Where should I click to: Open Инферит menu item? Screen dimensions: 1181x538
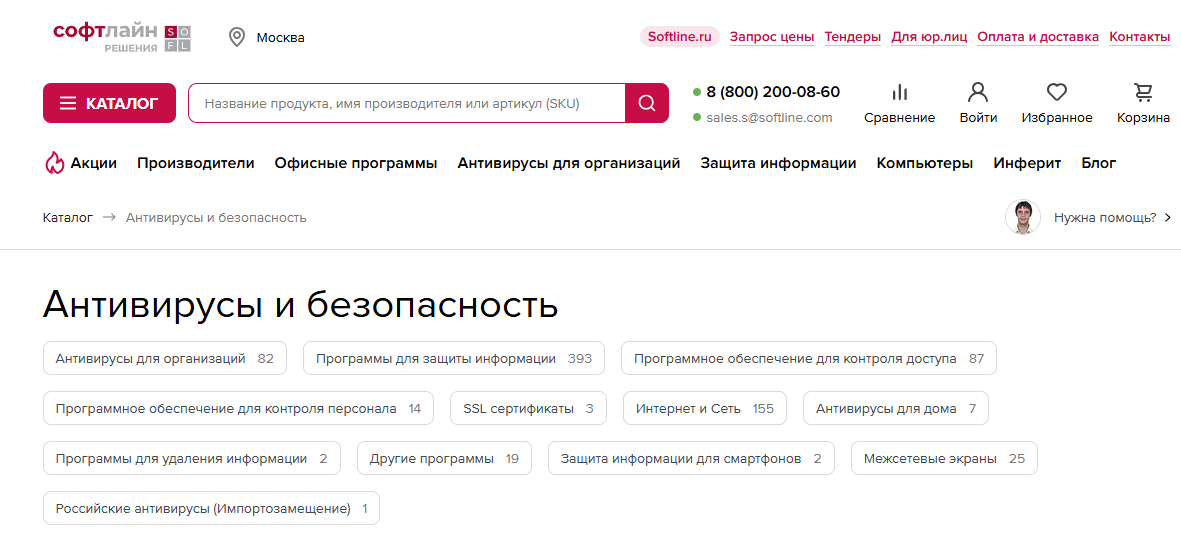tap(1027, 163)
